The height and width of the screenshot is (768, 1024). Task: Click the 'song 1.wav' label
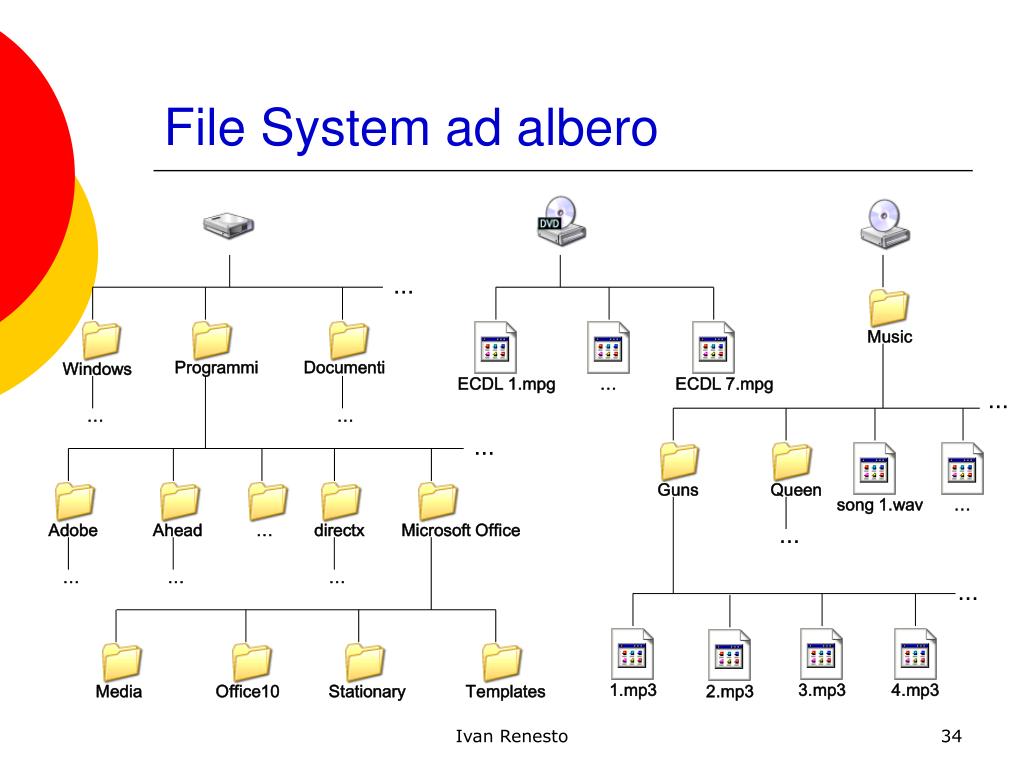pos(880,505)
